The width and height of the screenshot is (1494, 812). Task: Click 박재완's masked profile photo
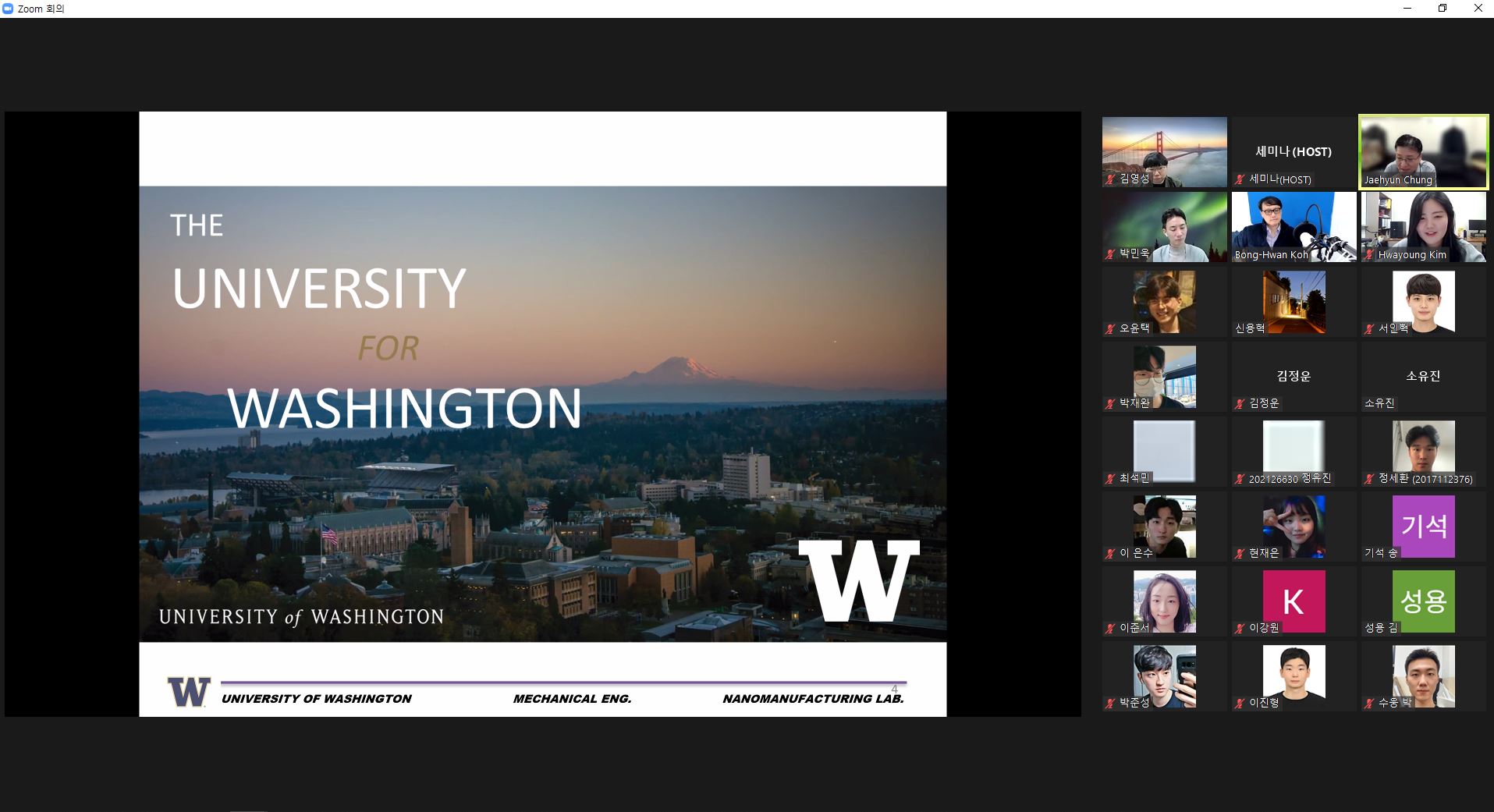tap(1165, 377)
